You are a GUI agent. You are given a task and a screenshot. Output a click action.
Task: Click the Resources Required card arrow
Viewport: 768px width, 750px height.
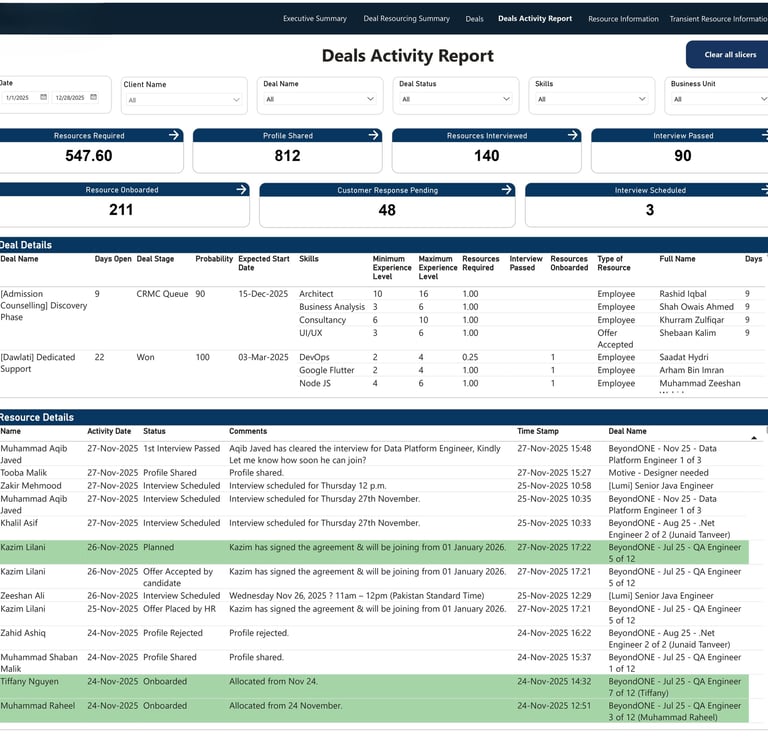[174, 135]
